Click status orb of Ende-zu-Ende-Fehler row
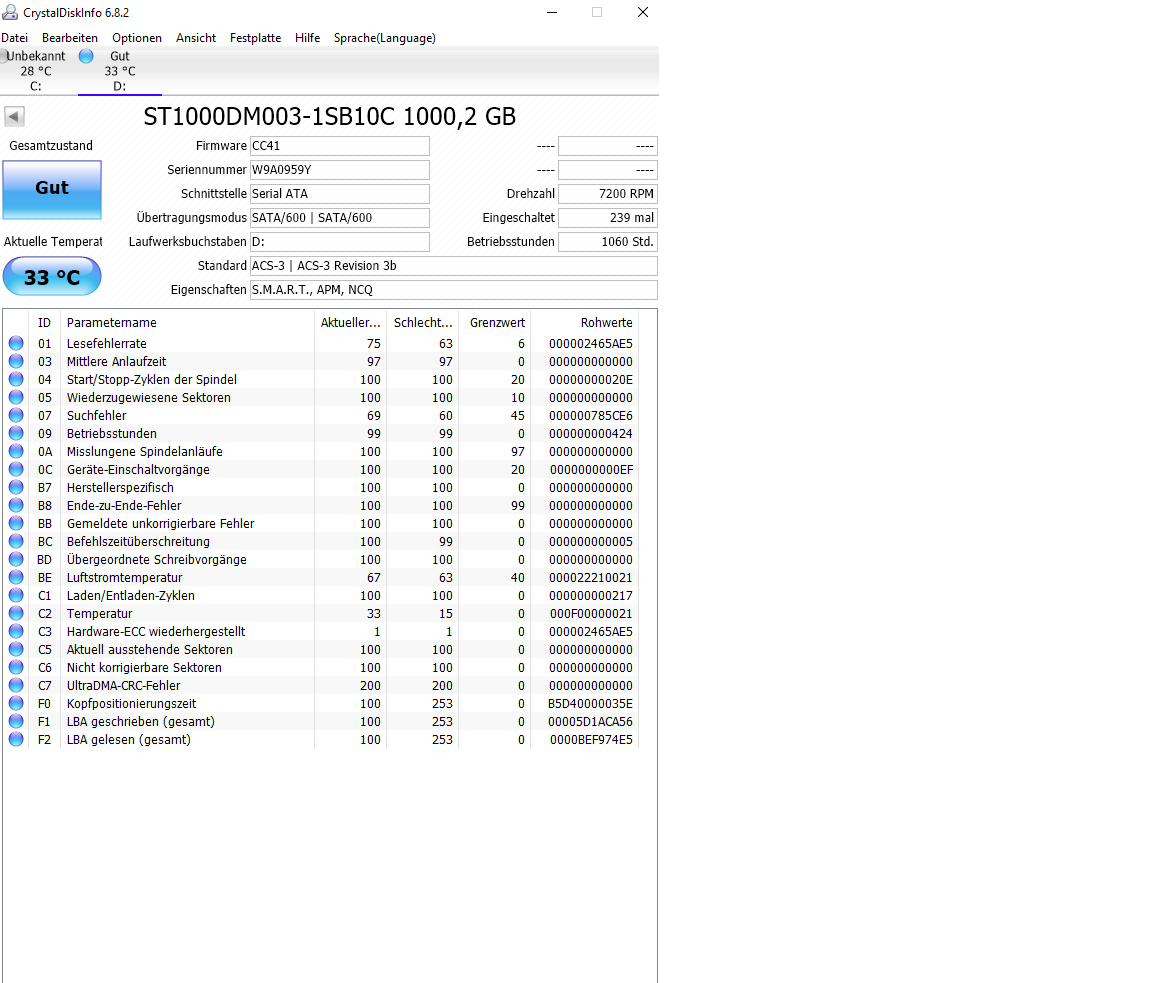 point(16,505)
